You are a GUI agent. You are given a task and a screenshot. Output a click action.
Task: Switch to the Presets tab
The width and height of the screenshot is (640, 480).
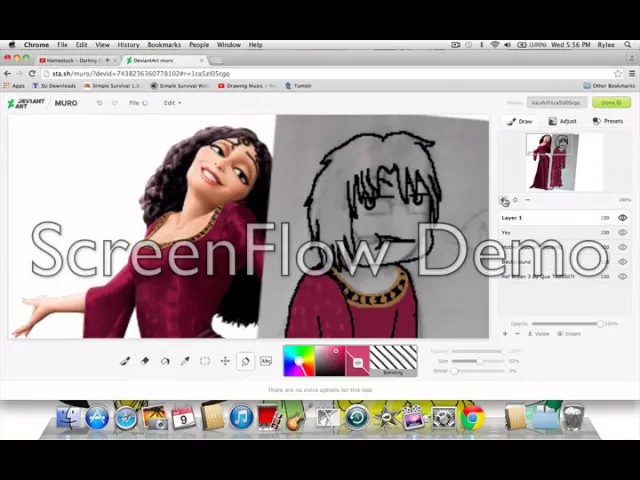pos(608,121)
